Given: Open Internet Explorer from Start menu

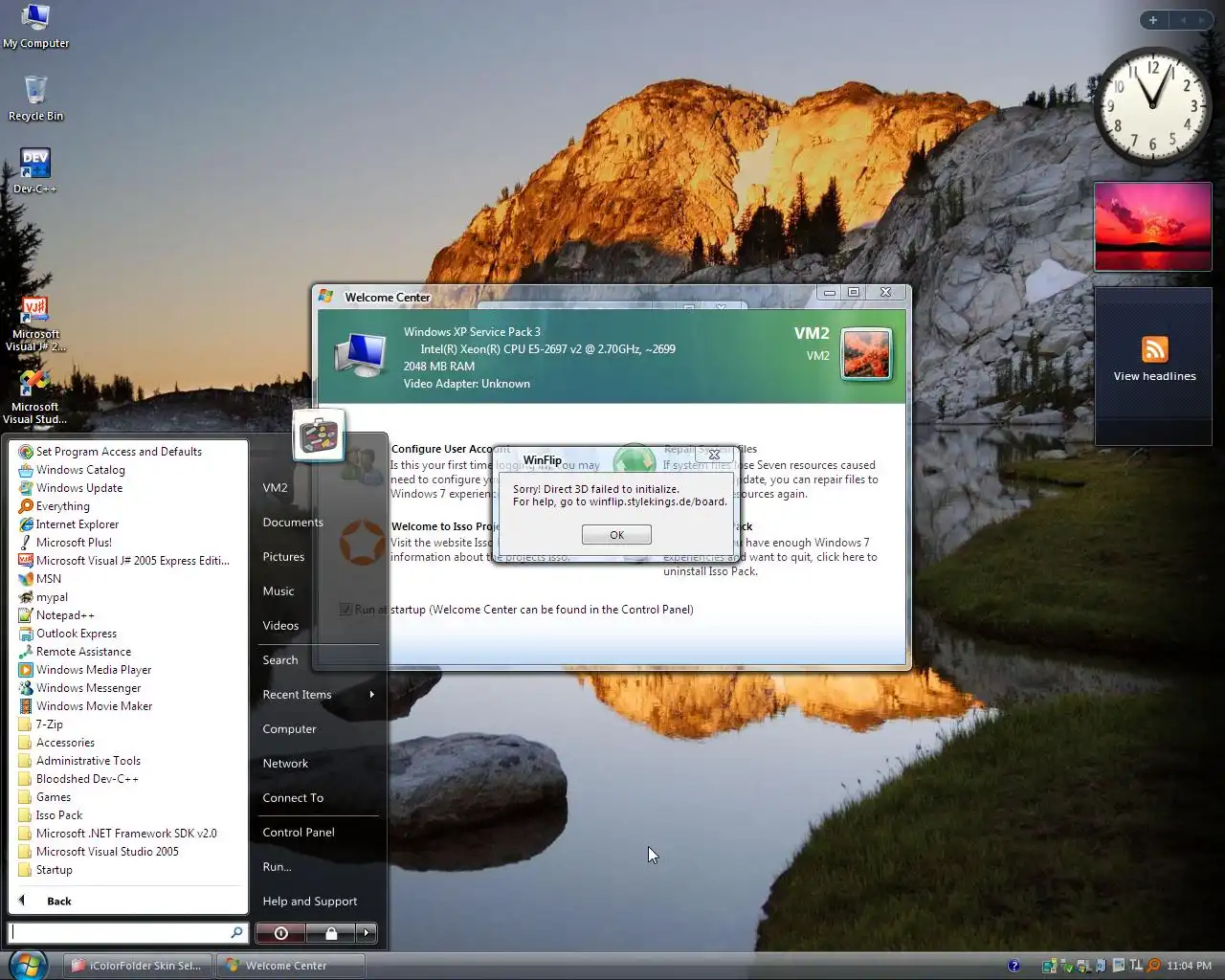Looking at the screenshot, I should (78, 524).
